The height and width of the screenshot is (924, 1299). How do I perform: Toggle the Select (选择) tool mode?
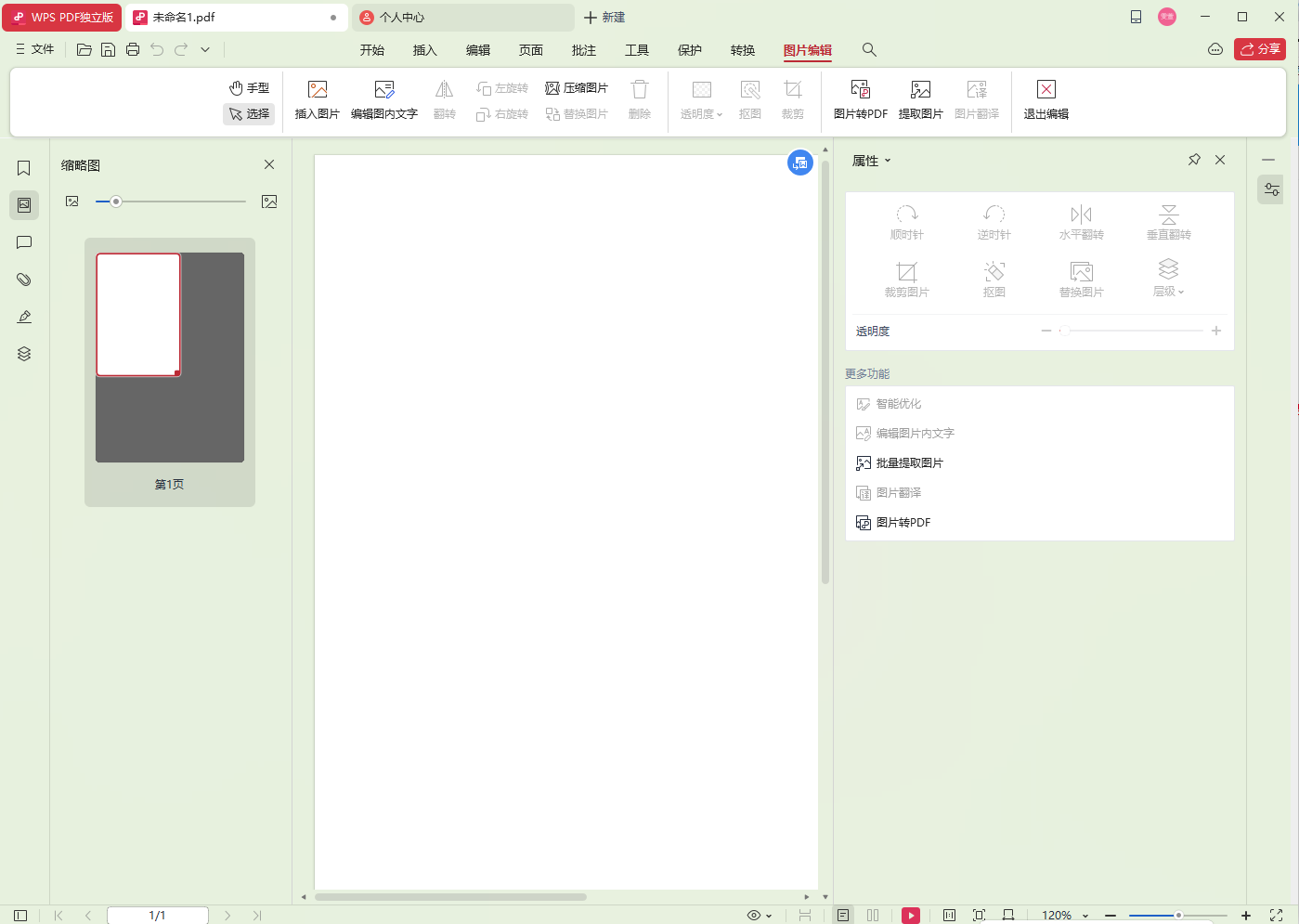point(249,114)
